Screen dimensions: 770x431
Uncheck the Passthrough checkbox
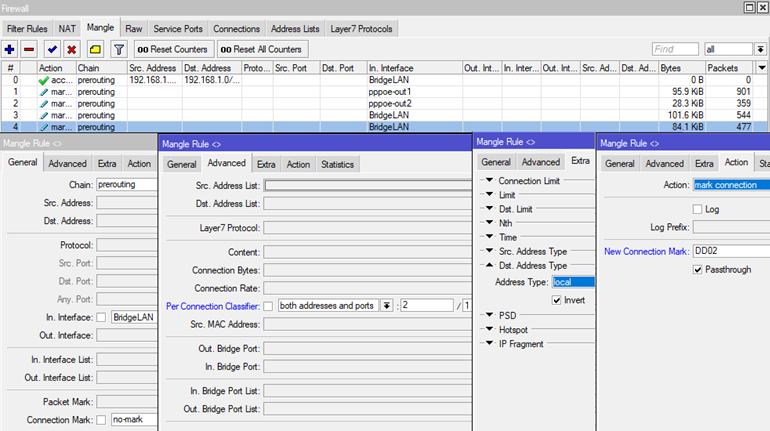(x=698, y=269)
